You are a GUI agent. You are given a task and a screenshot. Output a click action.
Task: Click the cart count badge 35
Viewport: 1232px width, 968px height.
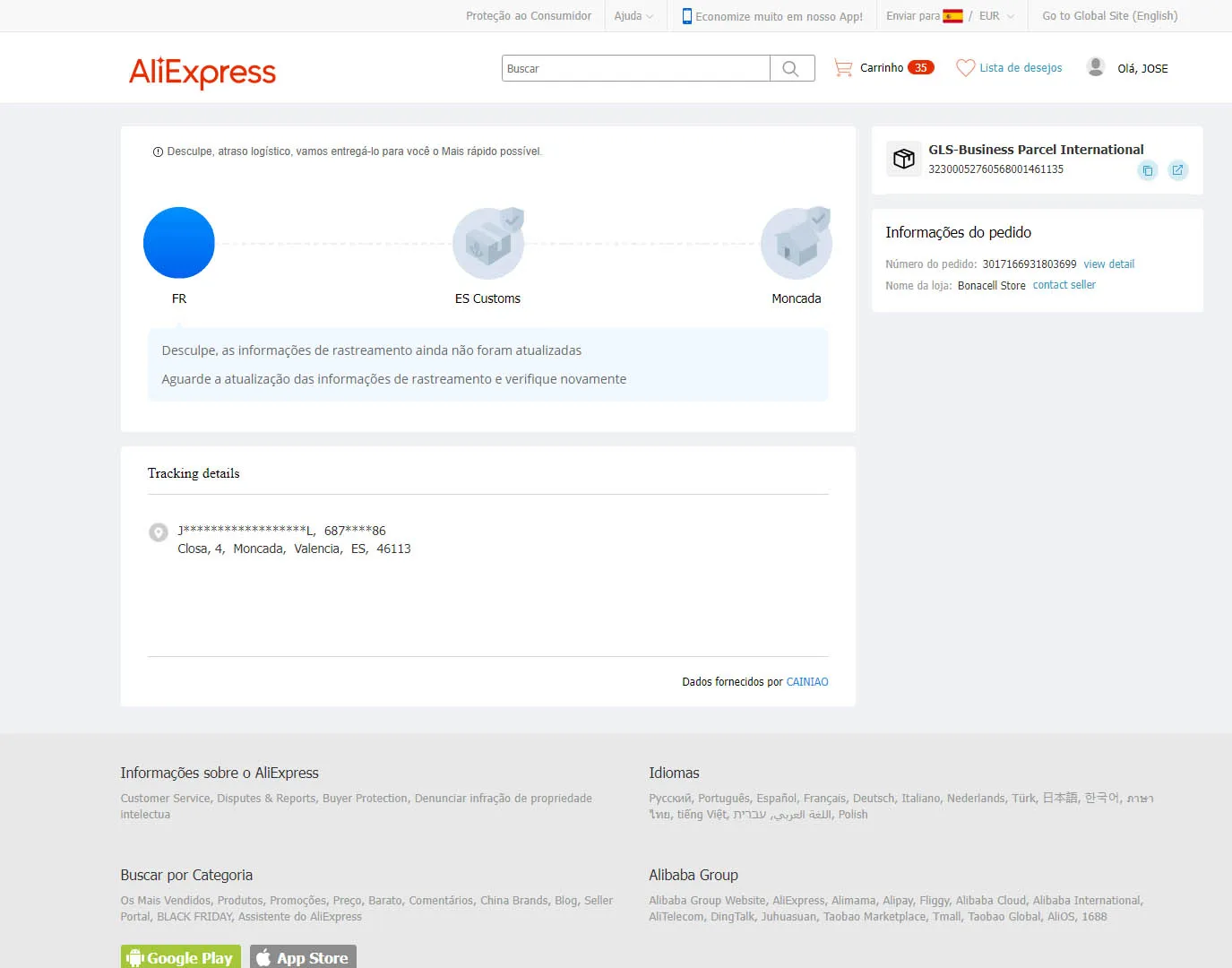[921, 68]
